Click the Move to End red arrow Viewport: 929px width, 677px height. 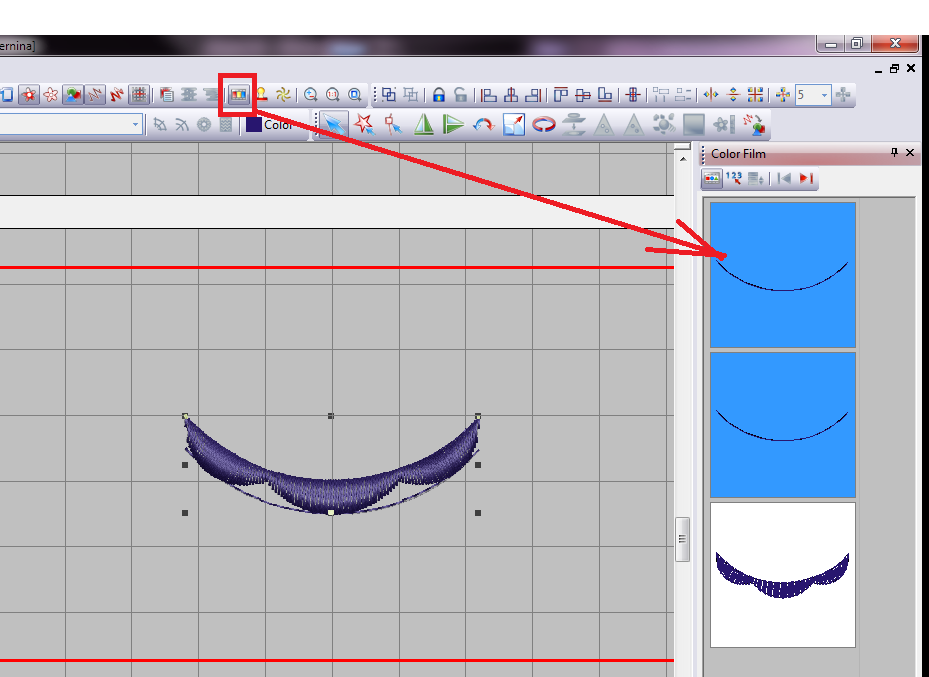(806, 178)
